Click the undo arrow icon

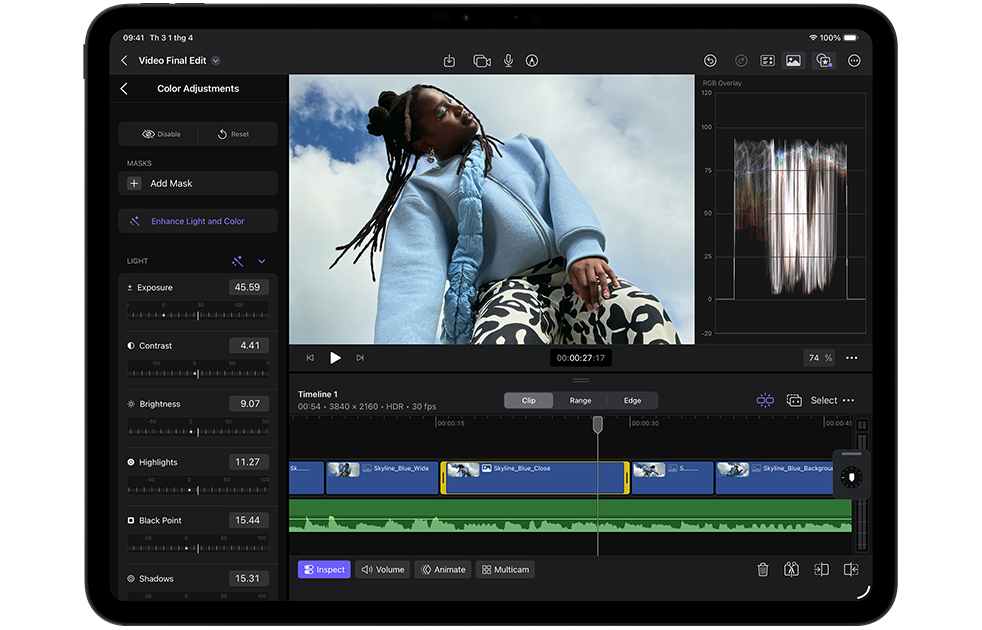pyautogui.click(x=710, y=61)
